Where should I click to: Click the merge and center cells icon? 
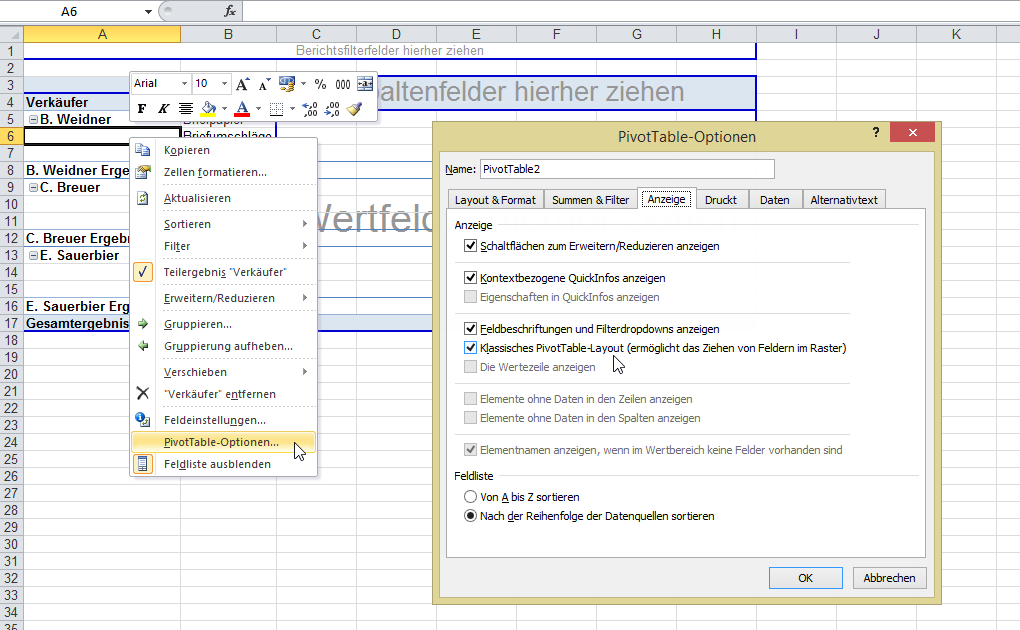(365, 85)
